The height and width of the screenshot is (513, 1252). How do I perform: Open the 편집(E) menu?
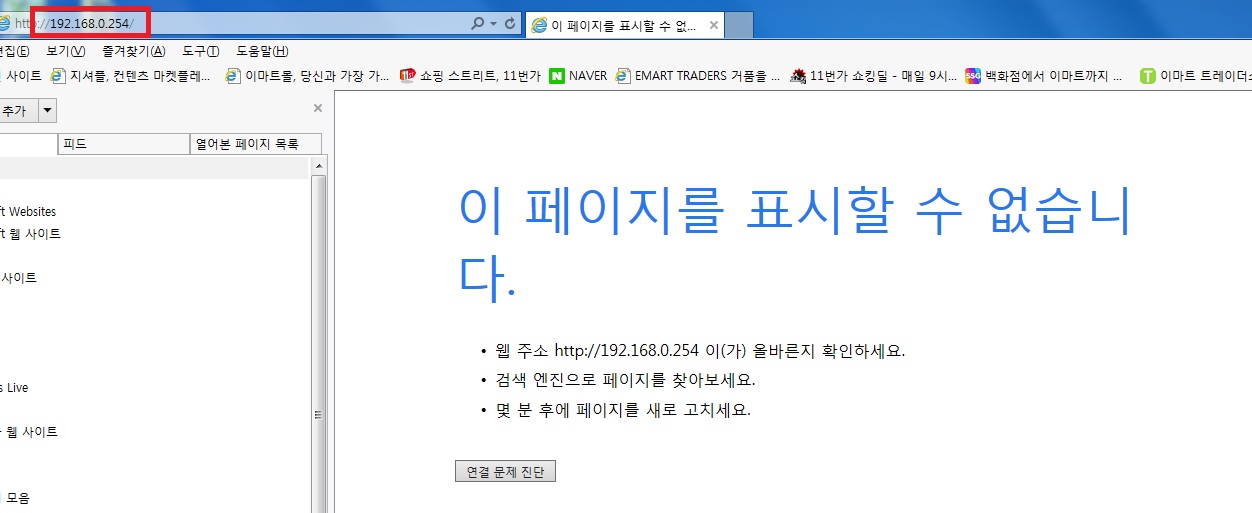click(x=14, y=51)
